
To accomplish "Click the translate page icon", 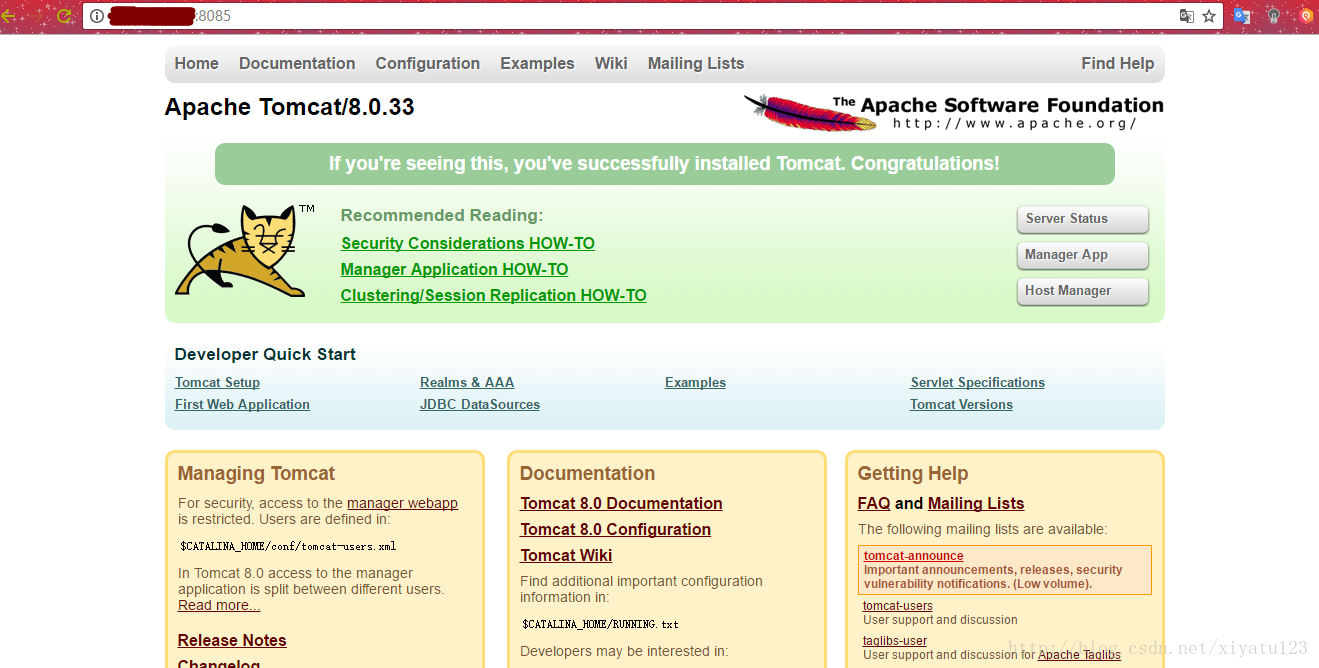I will [1186, 16].
